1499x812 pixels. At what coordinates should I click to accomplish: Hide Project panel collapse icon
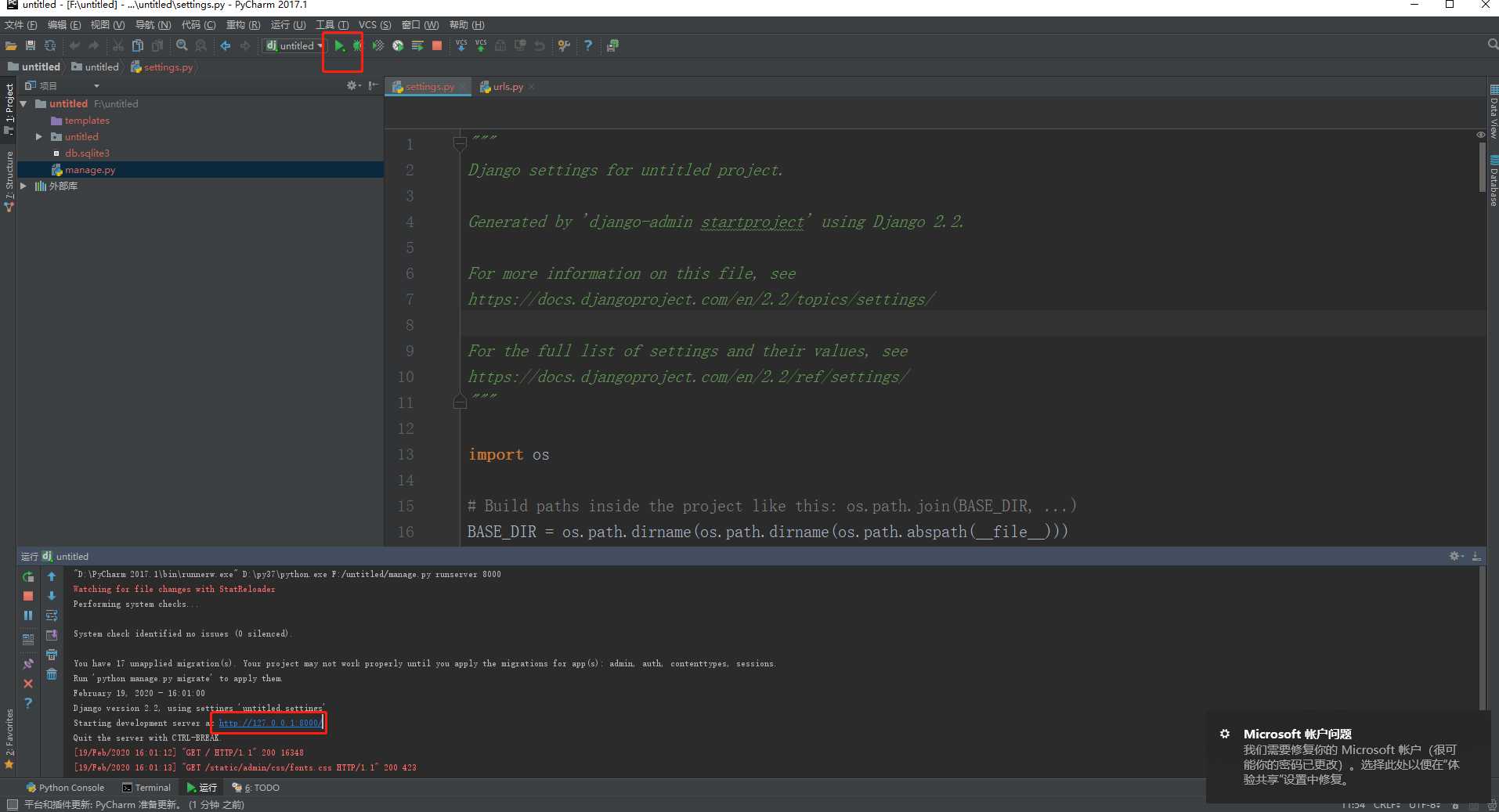tap(374, 85)
